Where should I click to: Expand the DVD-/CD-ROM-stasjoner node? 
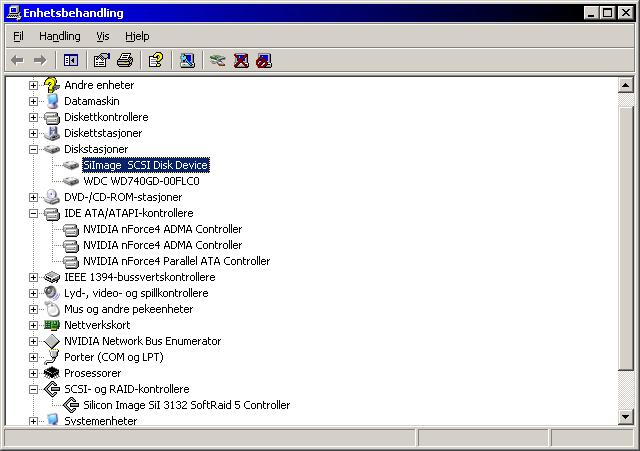point(33,198)
